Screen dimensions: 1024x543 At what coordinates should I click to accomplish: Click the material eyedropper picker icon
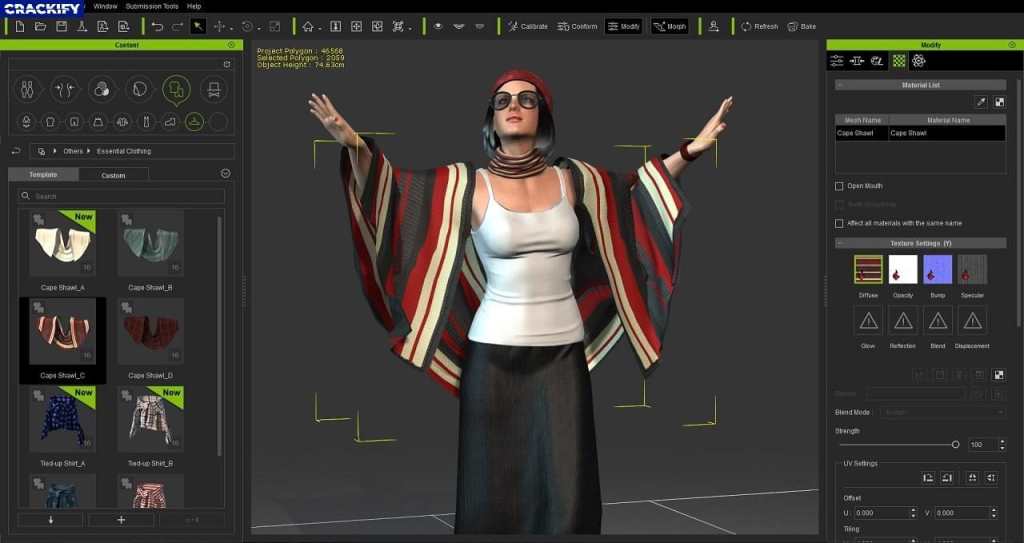click(981, 102)
